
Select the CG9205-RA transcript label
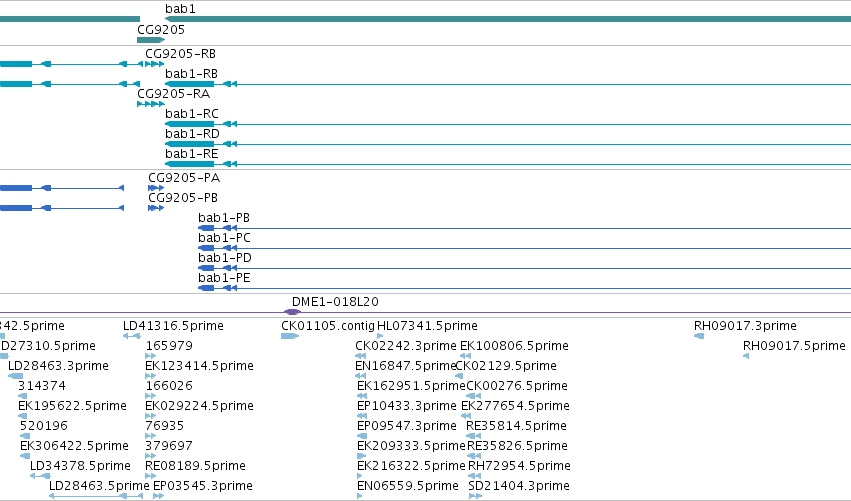(x=173, y=94)
